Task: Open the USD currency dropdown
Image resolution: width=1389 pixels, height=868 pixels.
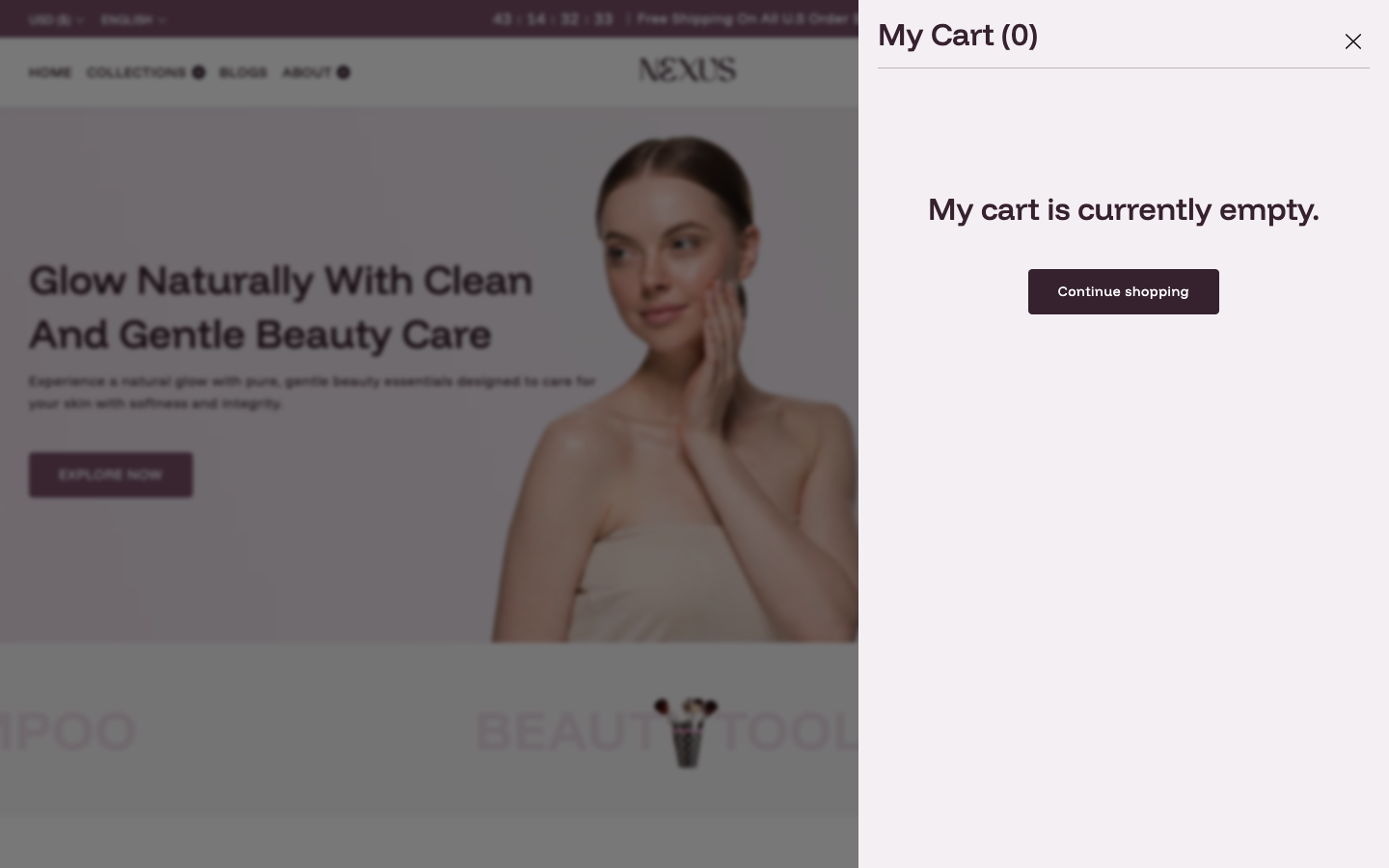Action: coord(56,19)
